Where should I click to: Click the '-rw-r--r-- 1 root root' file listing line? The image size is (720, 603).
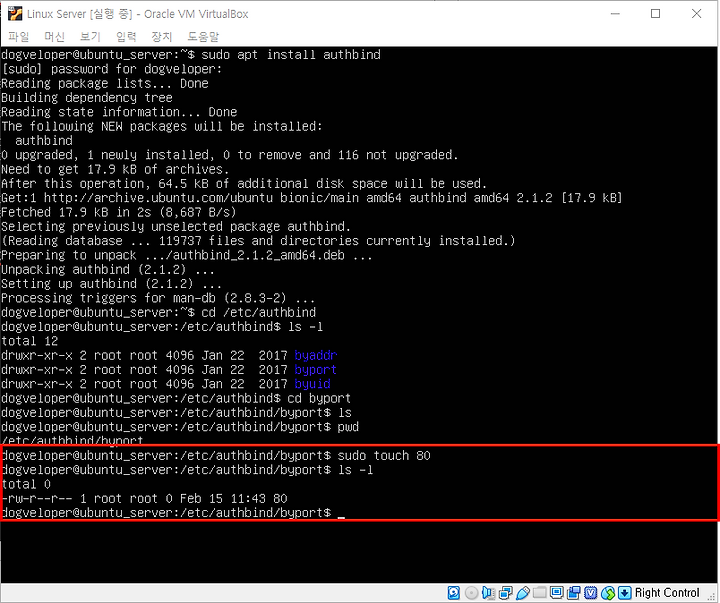(x=145, y=499)
